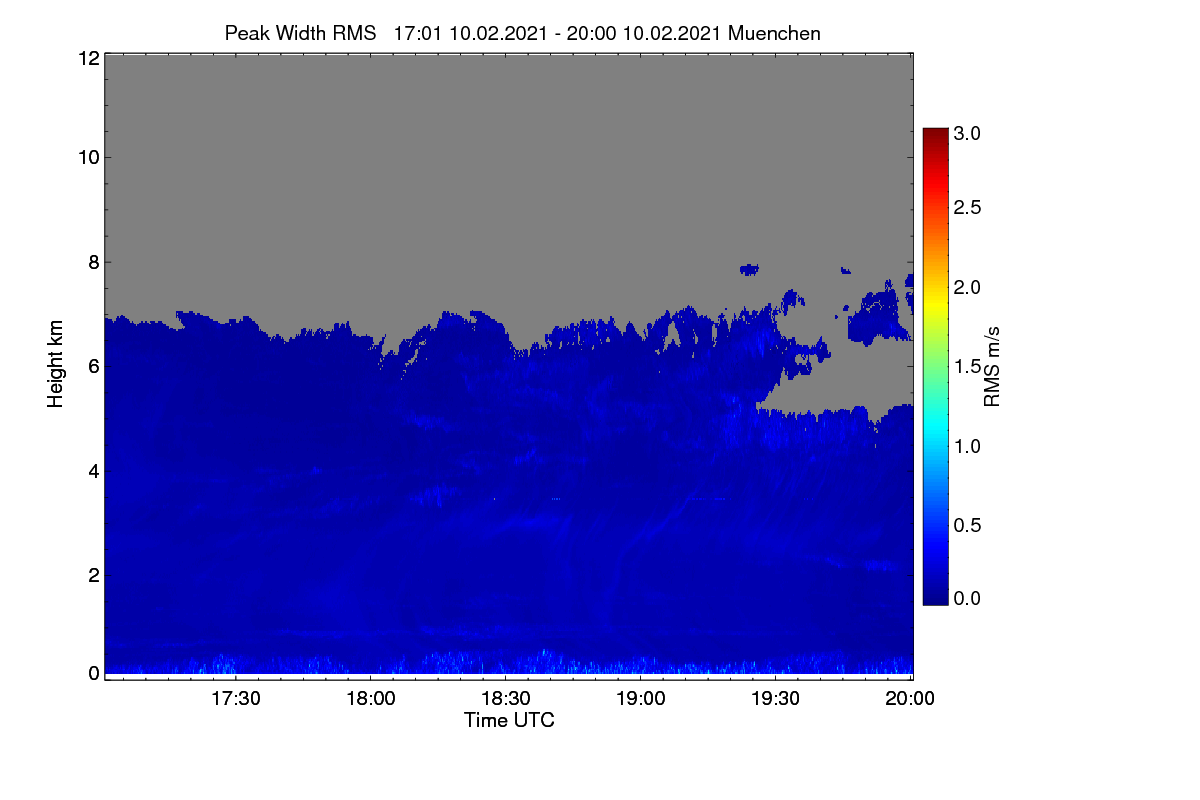Click the colorbar value 0.5

coord(967,524)
